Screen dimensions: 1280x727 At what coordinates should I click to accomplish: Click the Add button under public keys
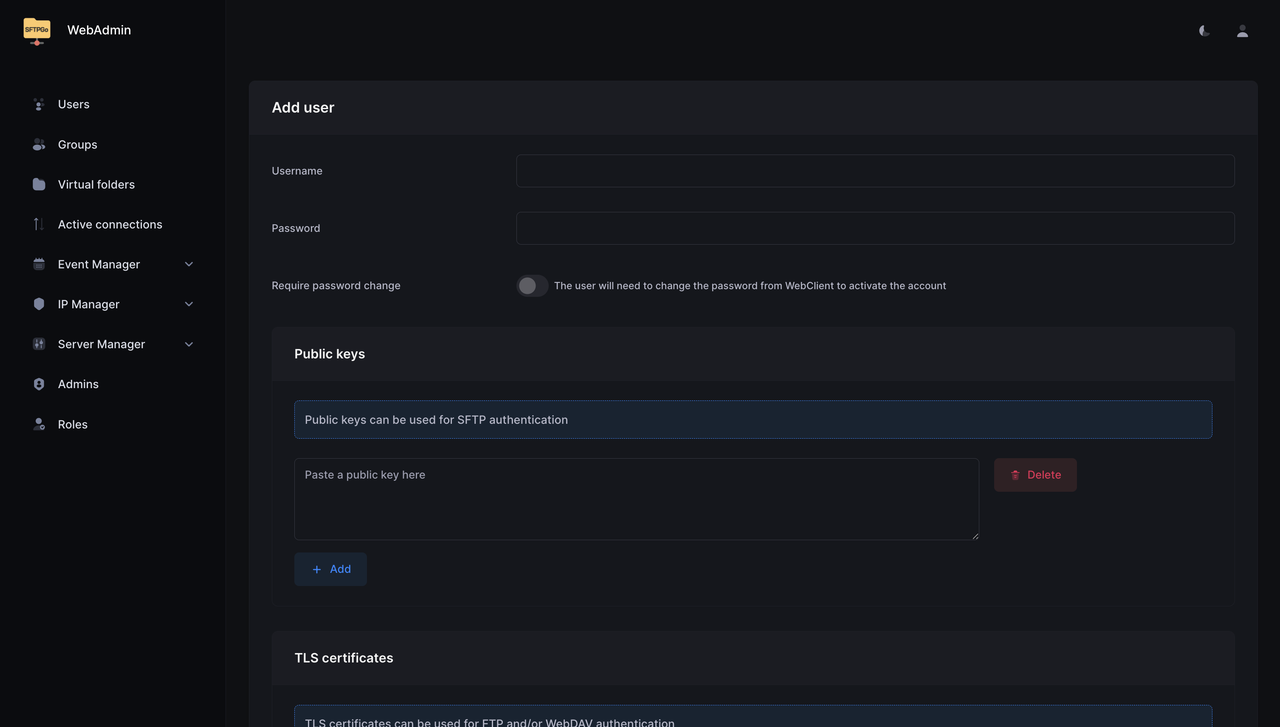(330, 568)
